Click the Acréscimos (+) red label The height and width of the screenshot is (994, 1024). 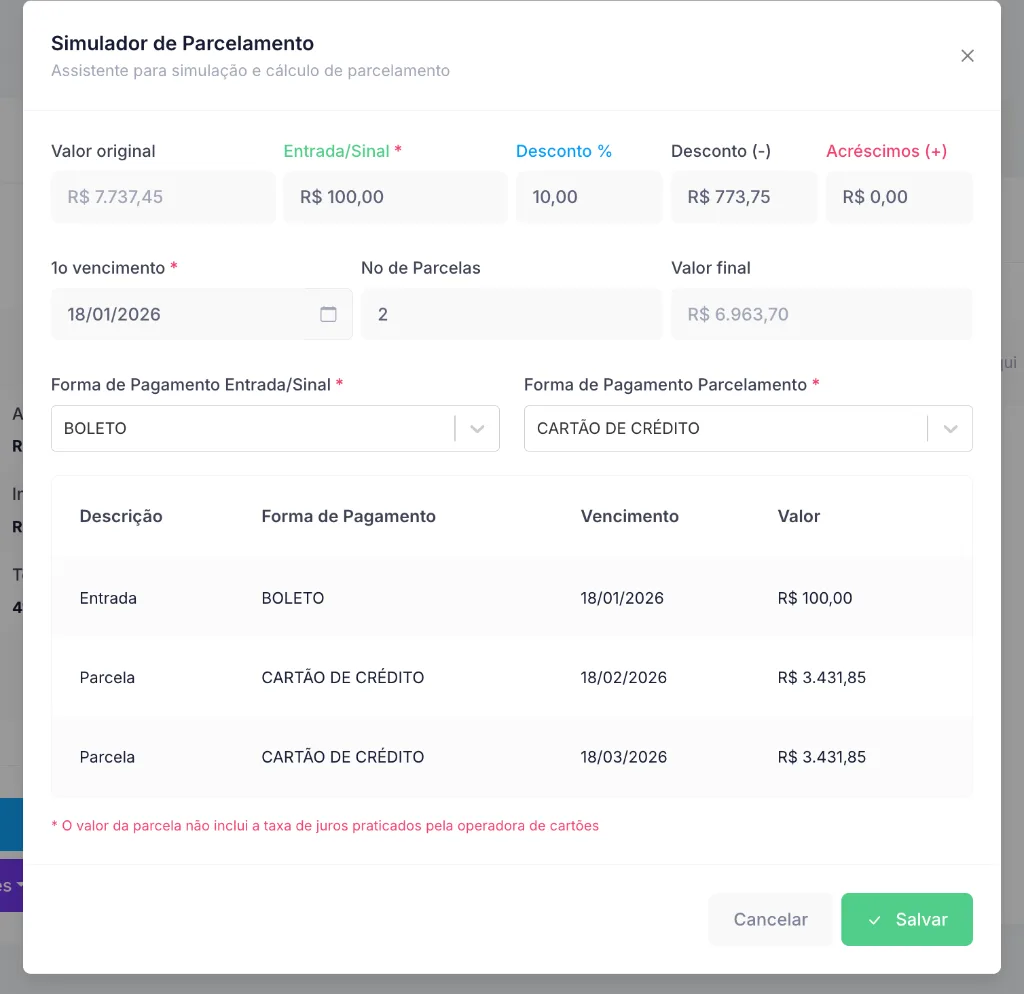pyautogui.click(x=886, y=152)
